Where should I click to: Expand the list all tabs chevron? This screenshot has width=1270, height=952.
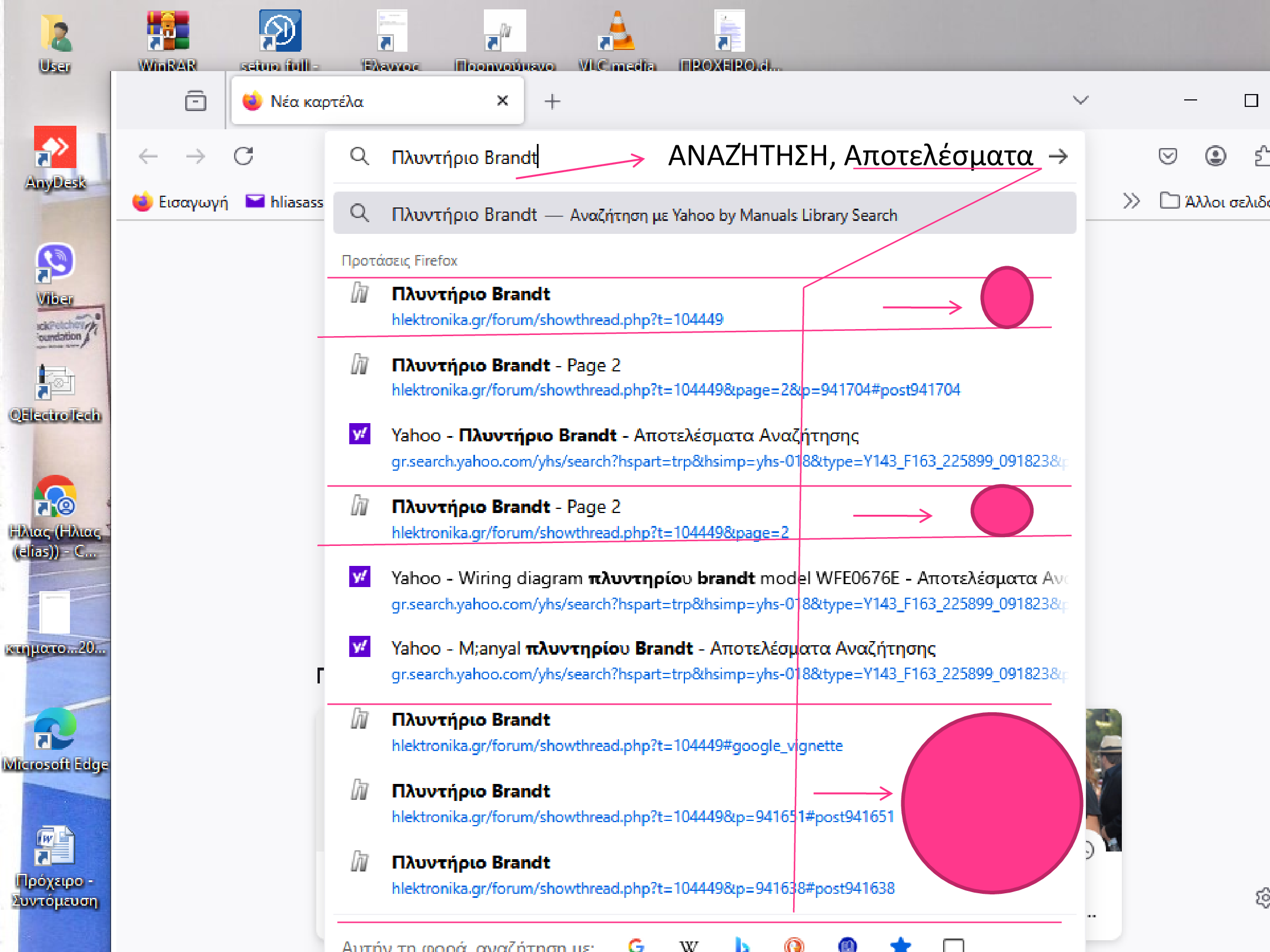[x=1081, y=100]
